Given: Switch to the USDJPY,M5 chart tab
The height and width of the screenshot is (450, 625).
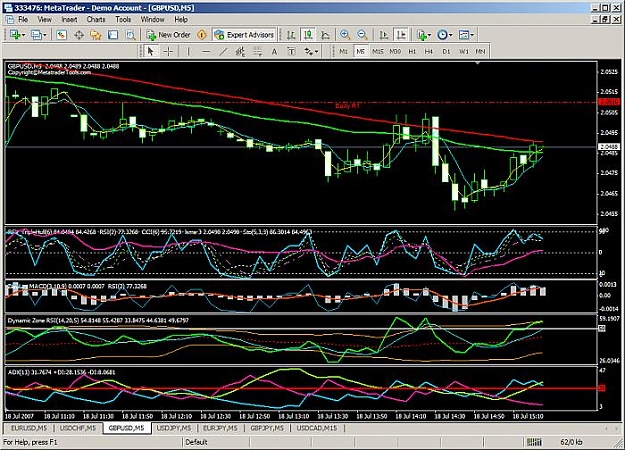Looking at the screenshot, I should (x=174, y=428).
